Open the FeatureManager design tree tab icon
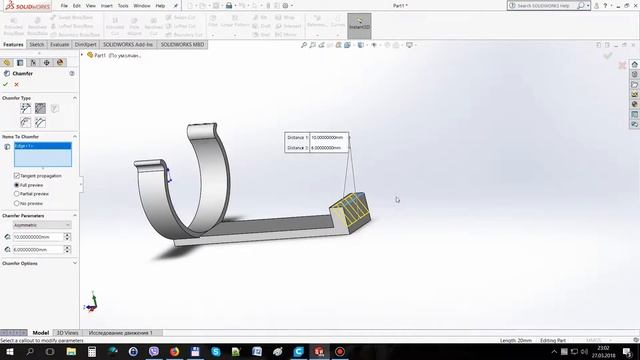This screenshot has width=640, height=360. click(7, 62)
